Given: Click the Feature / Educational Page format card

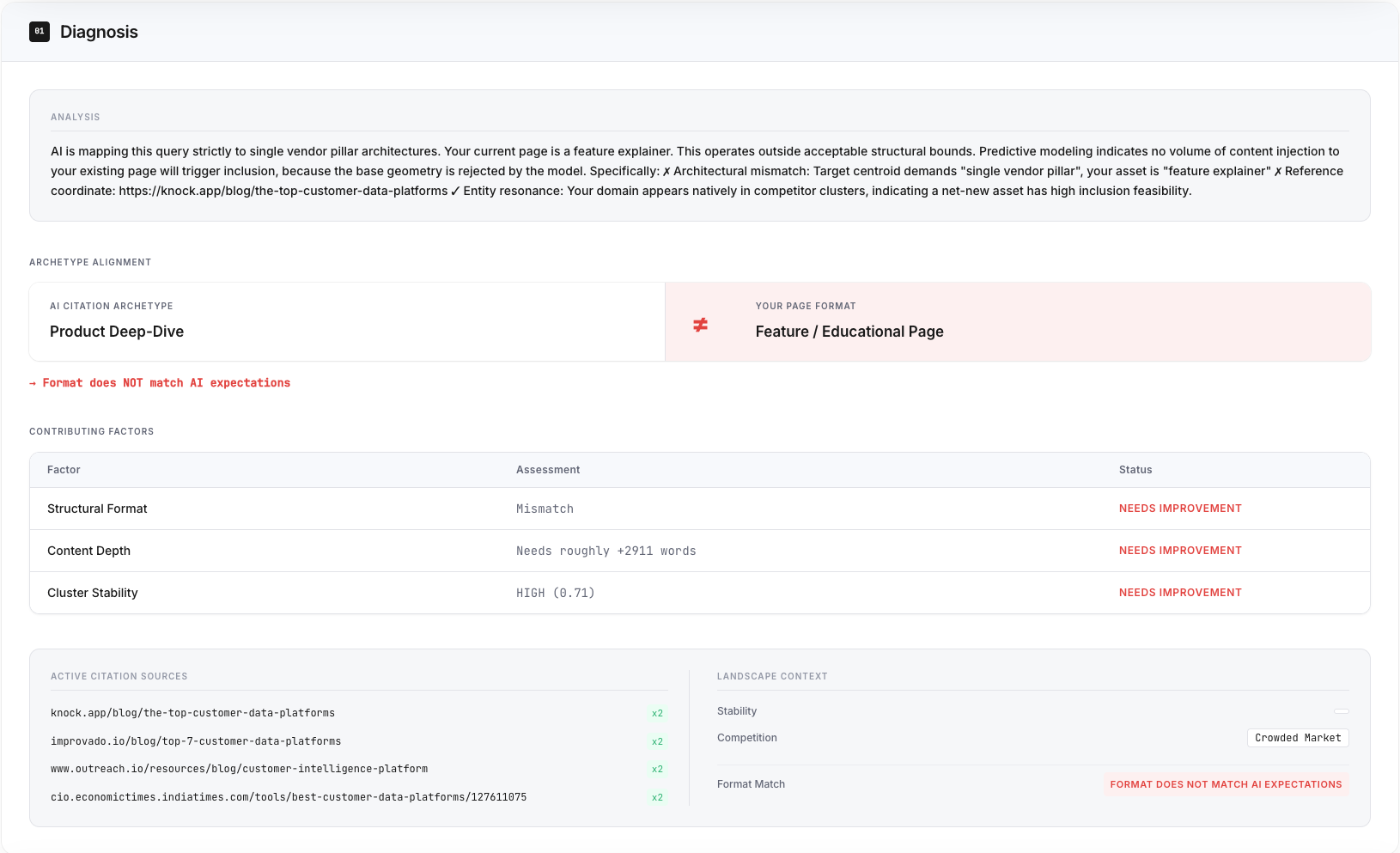Looking at the screenshot, I should pyautogui.click(x=1017, y=322).
